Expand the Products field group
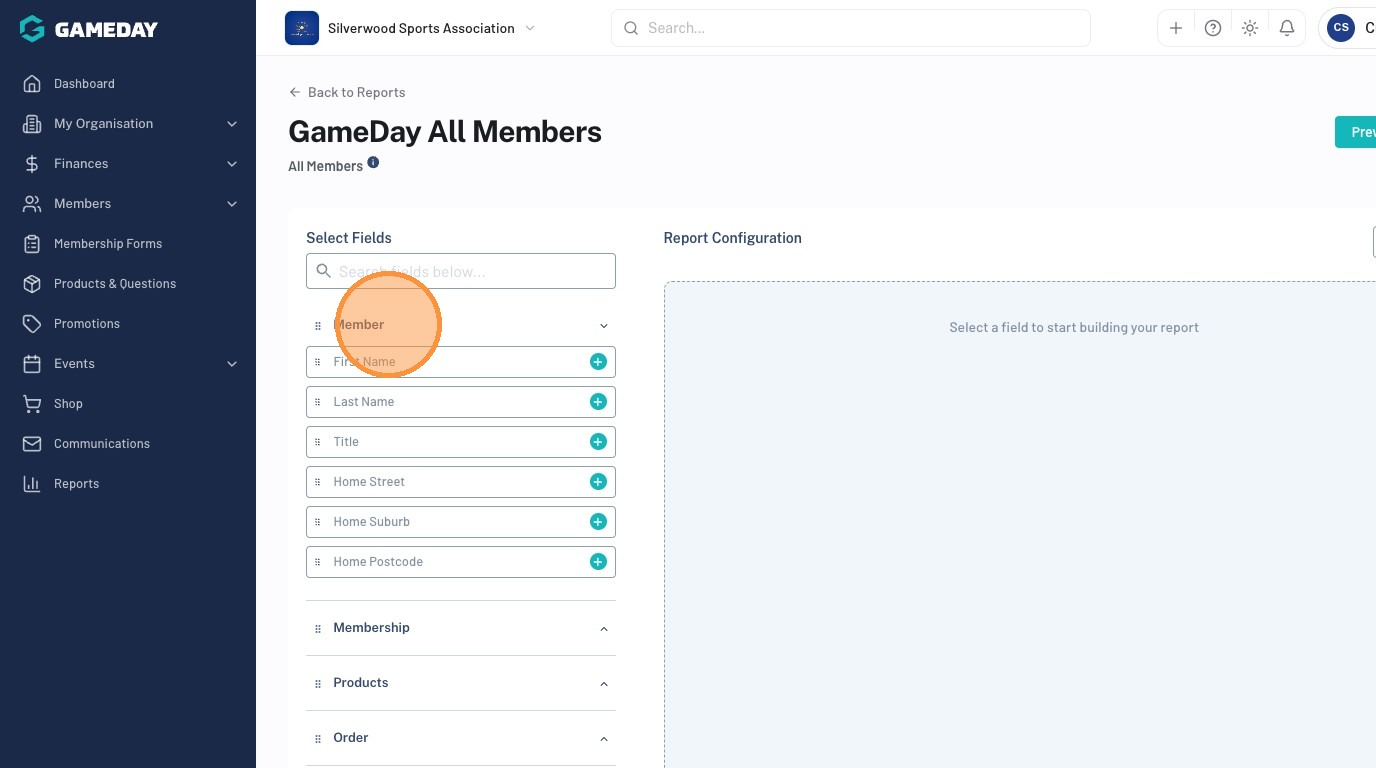Viewport: 1376px width, 768px height. (x=604, y=684)
